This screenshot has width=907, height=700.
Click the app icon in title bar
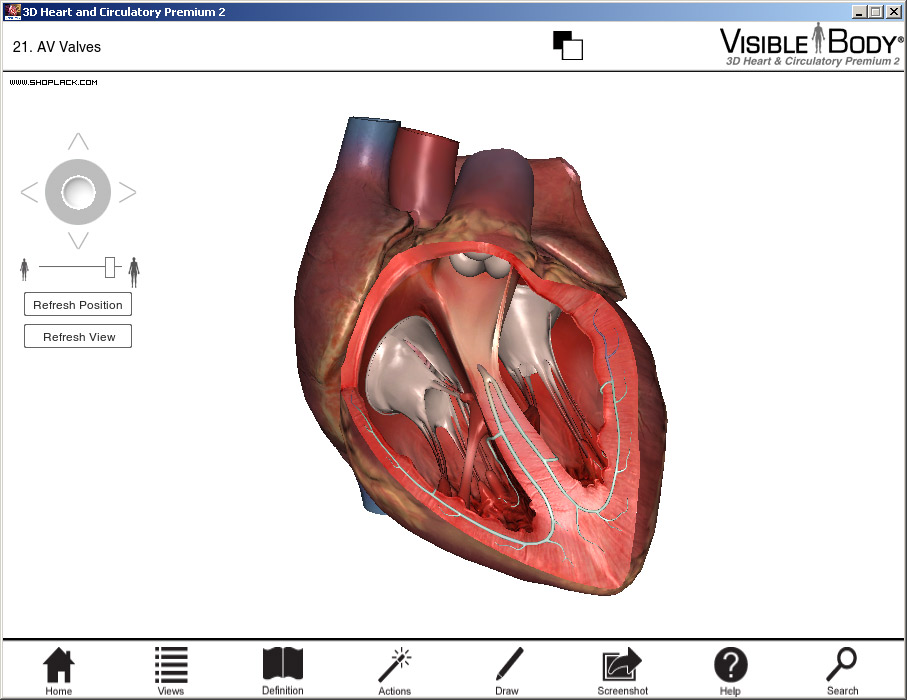pyautogui.click(x=12, y=12)
